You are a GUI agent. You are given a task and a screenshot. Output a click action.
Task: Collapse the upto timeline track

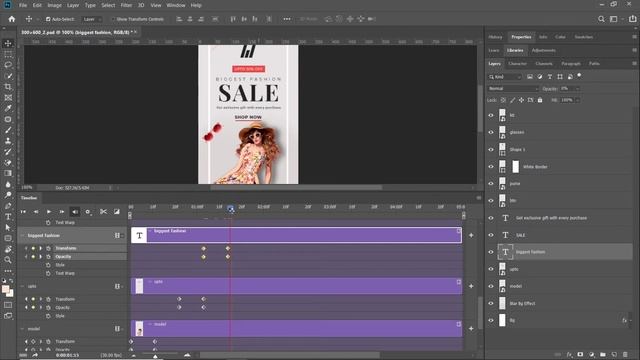click(x=22, y=287)
